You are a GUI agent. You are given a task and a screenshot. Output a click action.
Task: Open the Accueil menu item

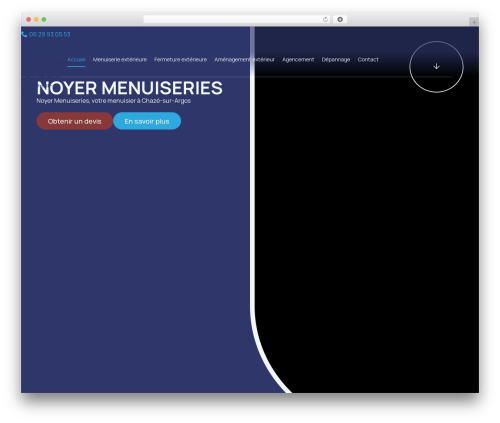tap(76, 60)
